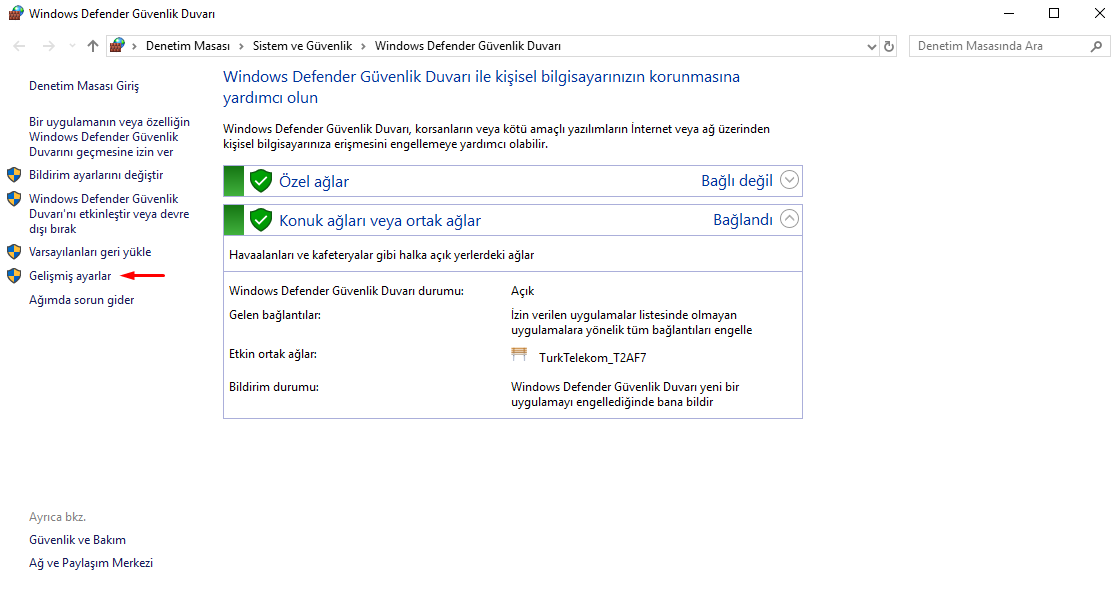Click the Back navigation arrow

click(19, 46)
